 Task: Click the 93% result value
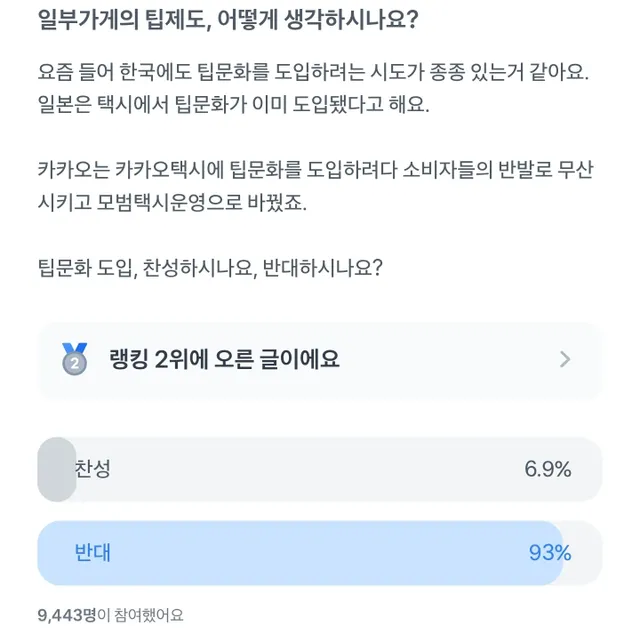pos(550,553)
